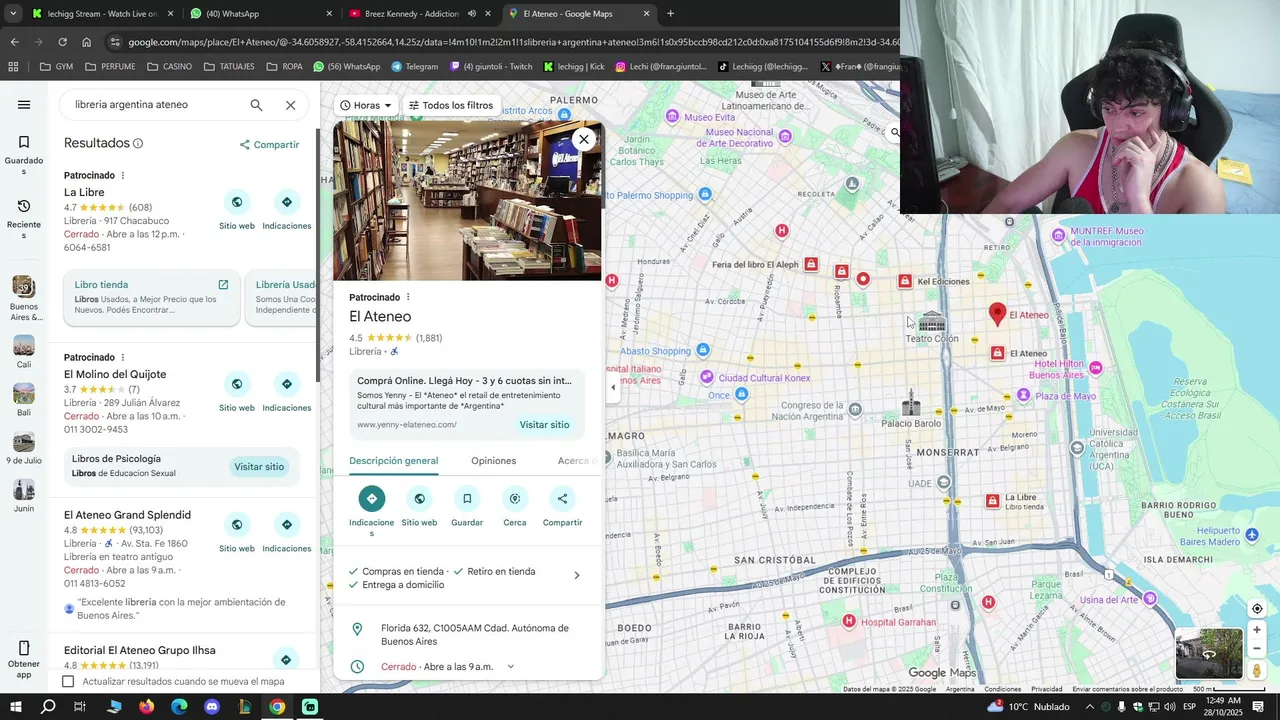This screenshot has height=720, width=1280.
Task: Open Recientes history in the sidebar
Action: [24, 206]
